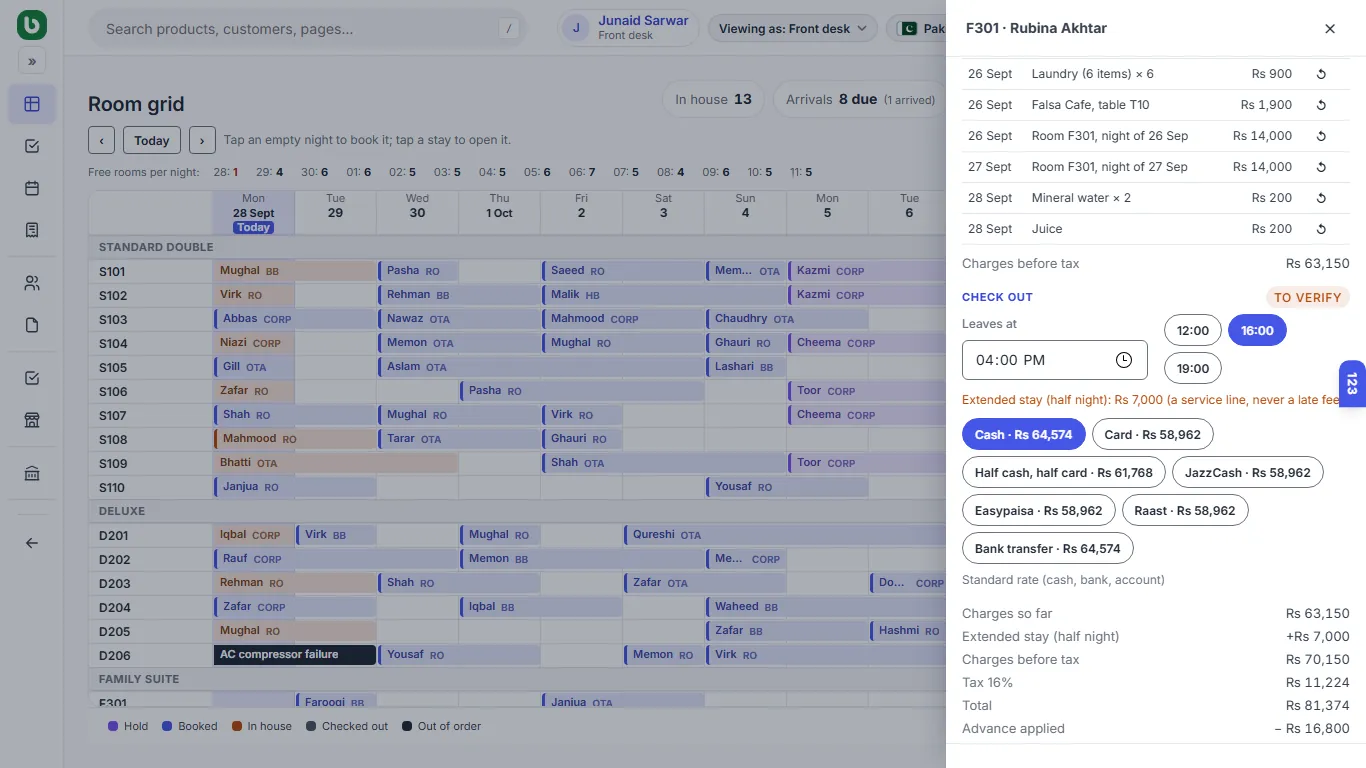
Task: Go to next dates with the right arrow
Action: click(202, 140)
